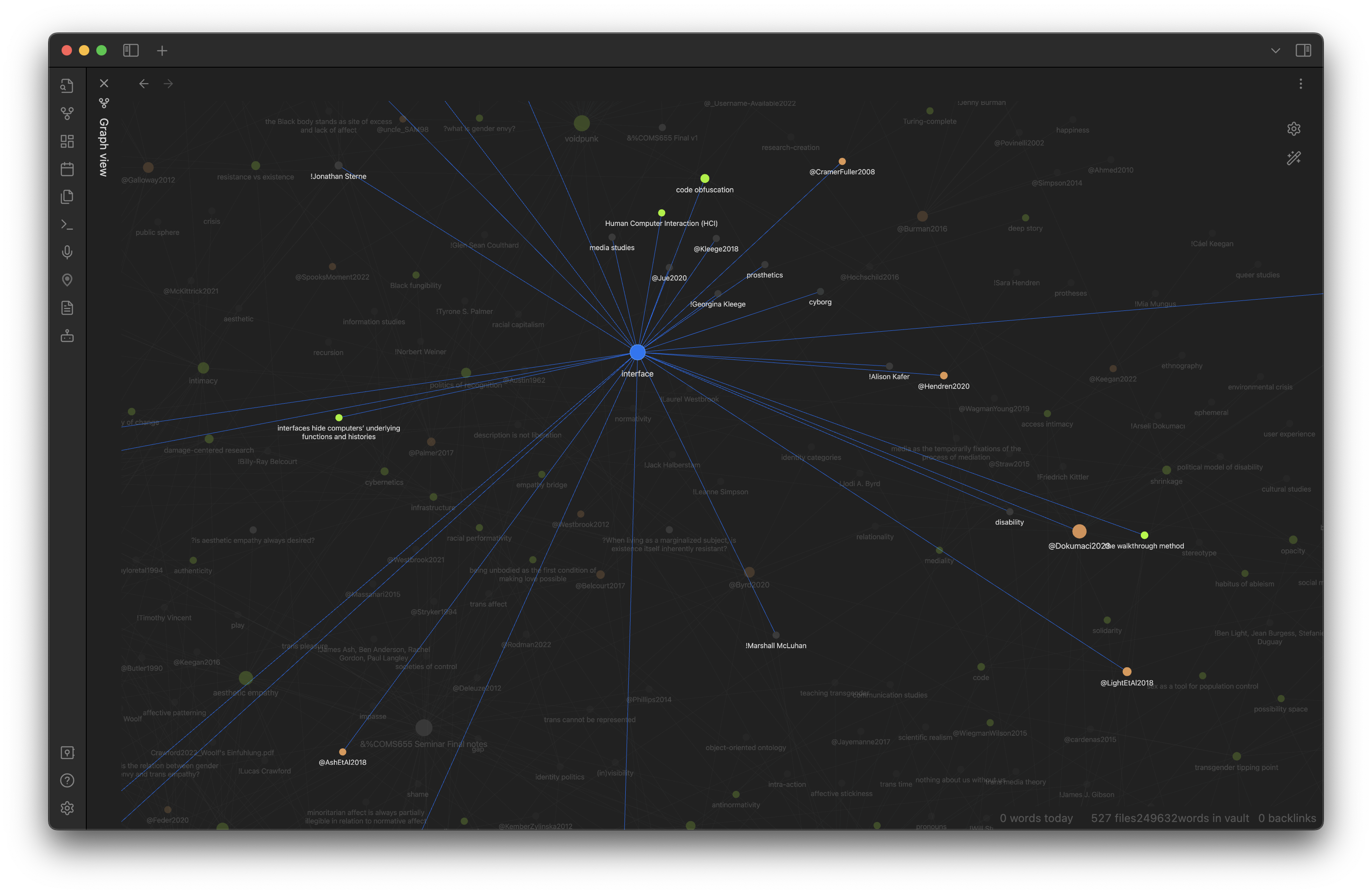The width and height of the screenshot is (1372, 894).
Task: Open the vault settings bottom-left
Action: tap(67, 808)
